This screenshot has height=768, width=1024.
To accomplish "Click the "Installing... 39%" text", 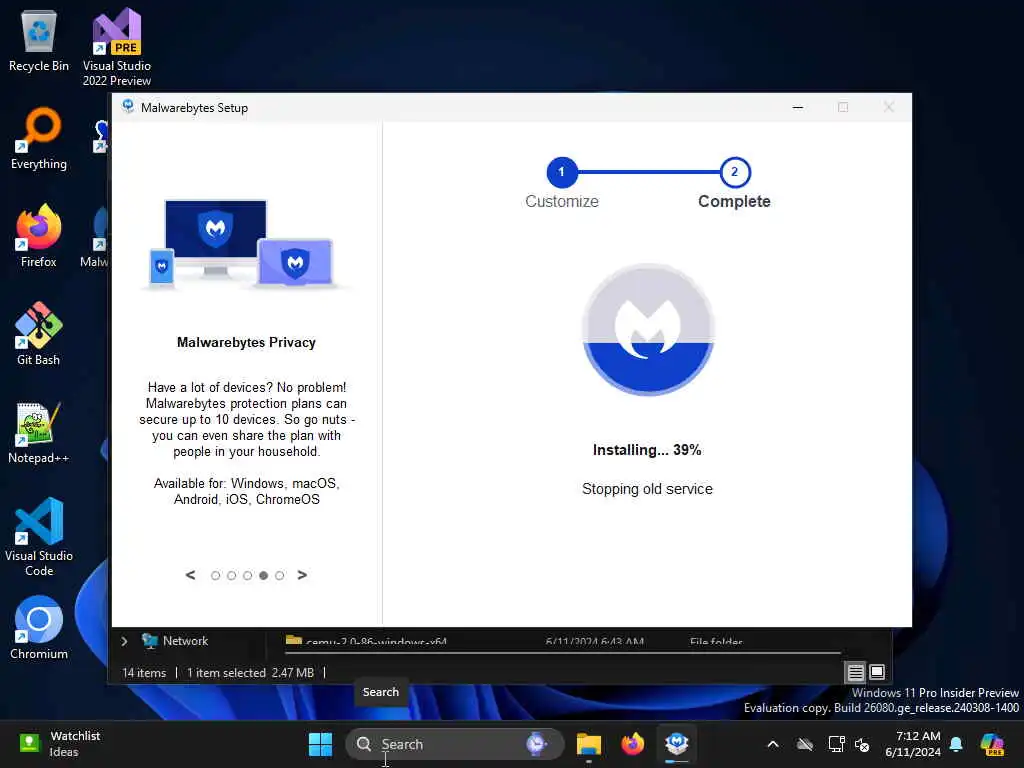I will [647, 450].
